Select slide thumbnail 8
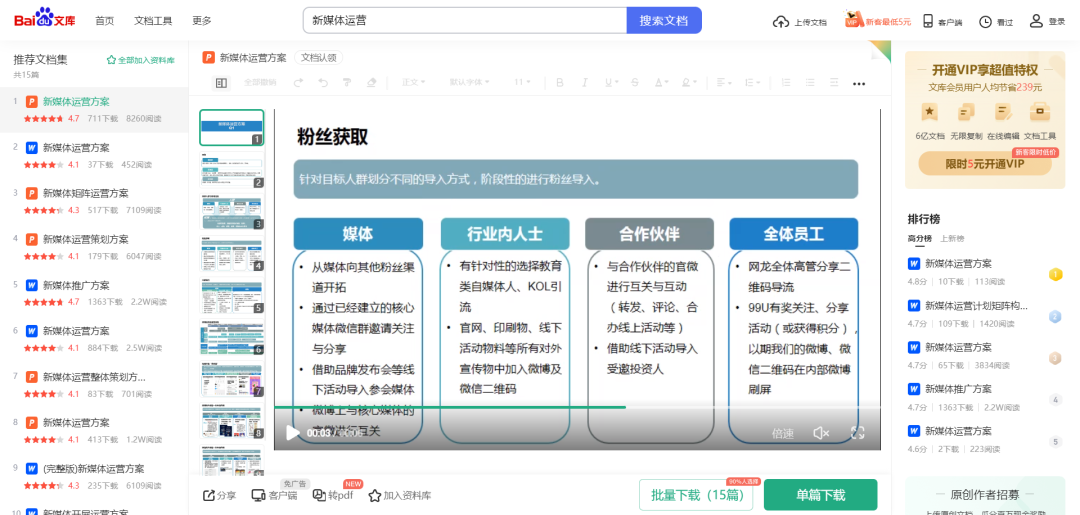Image resolution: width=1080 pixels, height=515 pixels. point(231,421)
